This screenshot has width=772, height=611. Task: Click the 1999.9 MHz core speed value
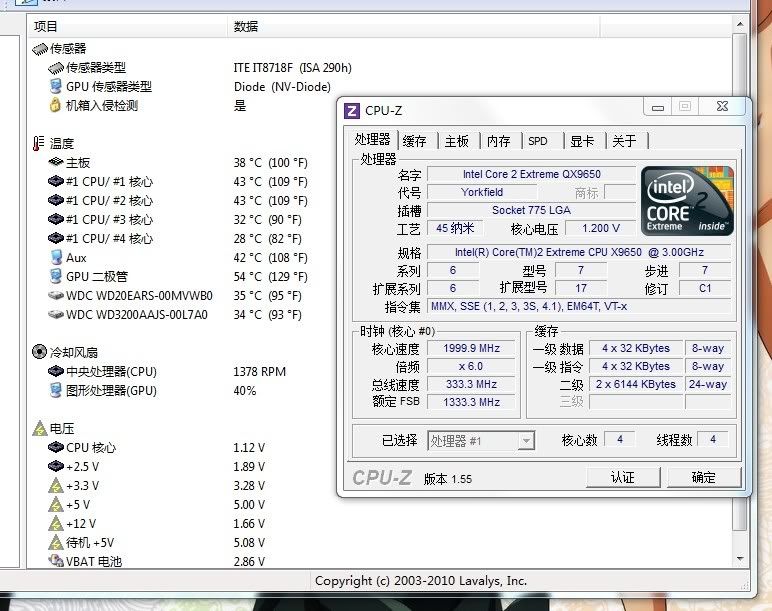471,348
